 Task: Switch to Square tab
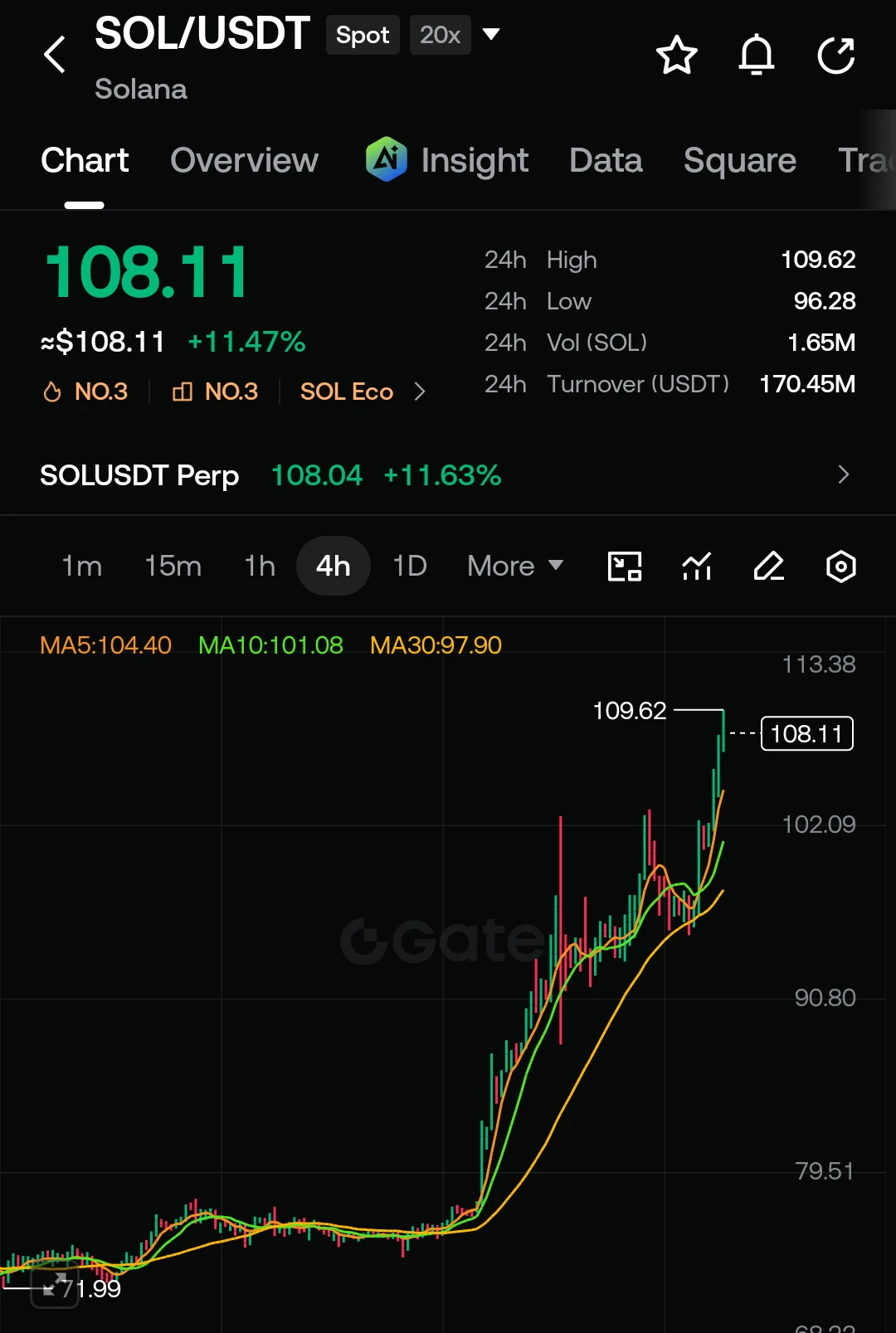pos(740,160)
